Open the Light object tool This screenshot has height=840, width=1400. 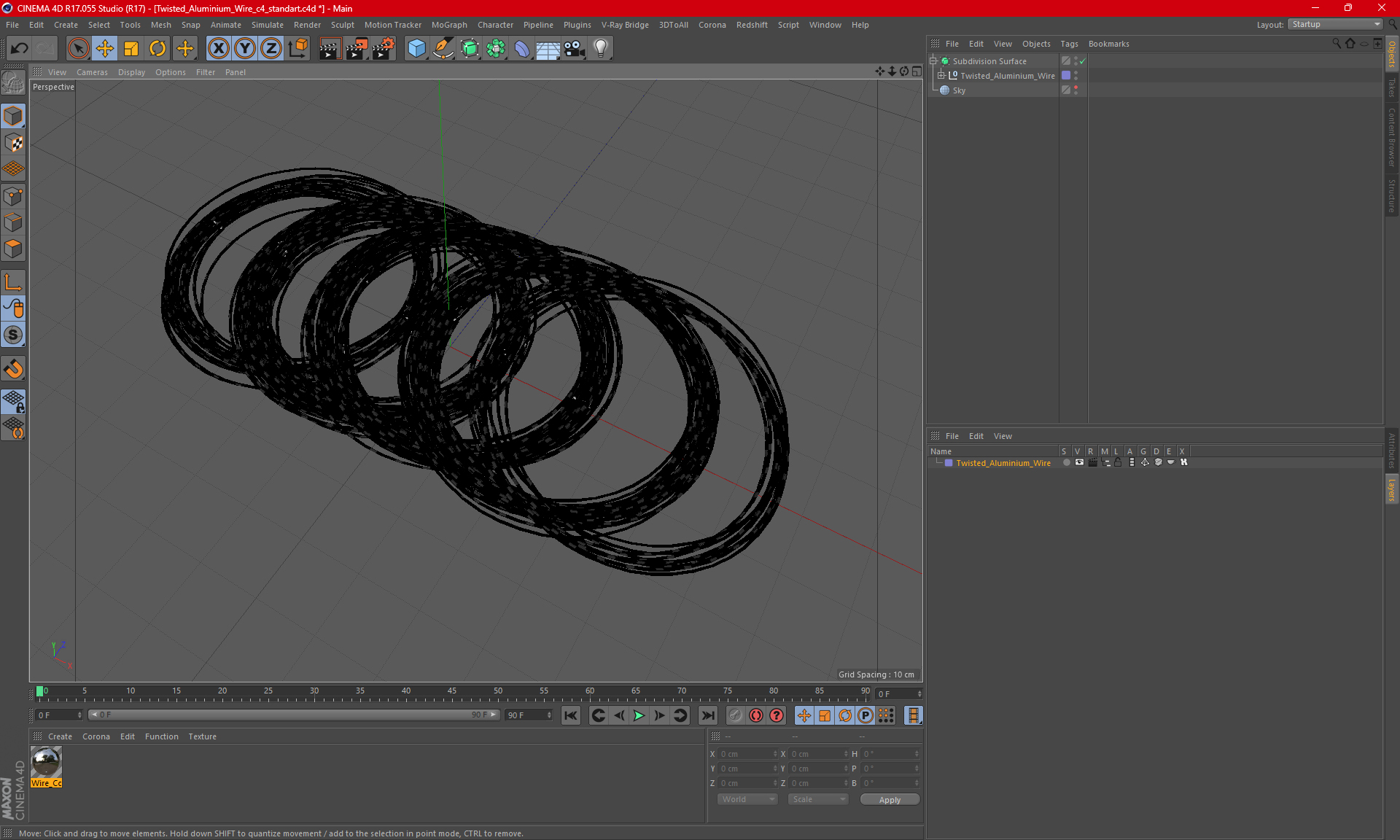click(x=600, y=49)
